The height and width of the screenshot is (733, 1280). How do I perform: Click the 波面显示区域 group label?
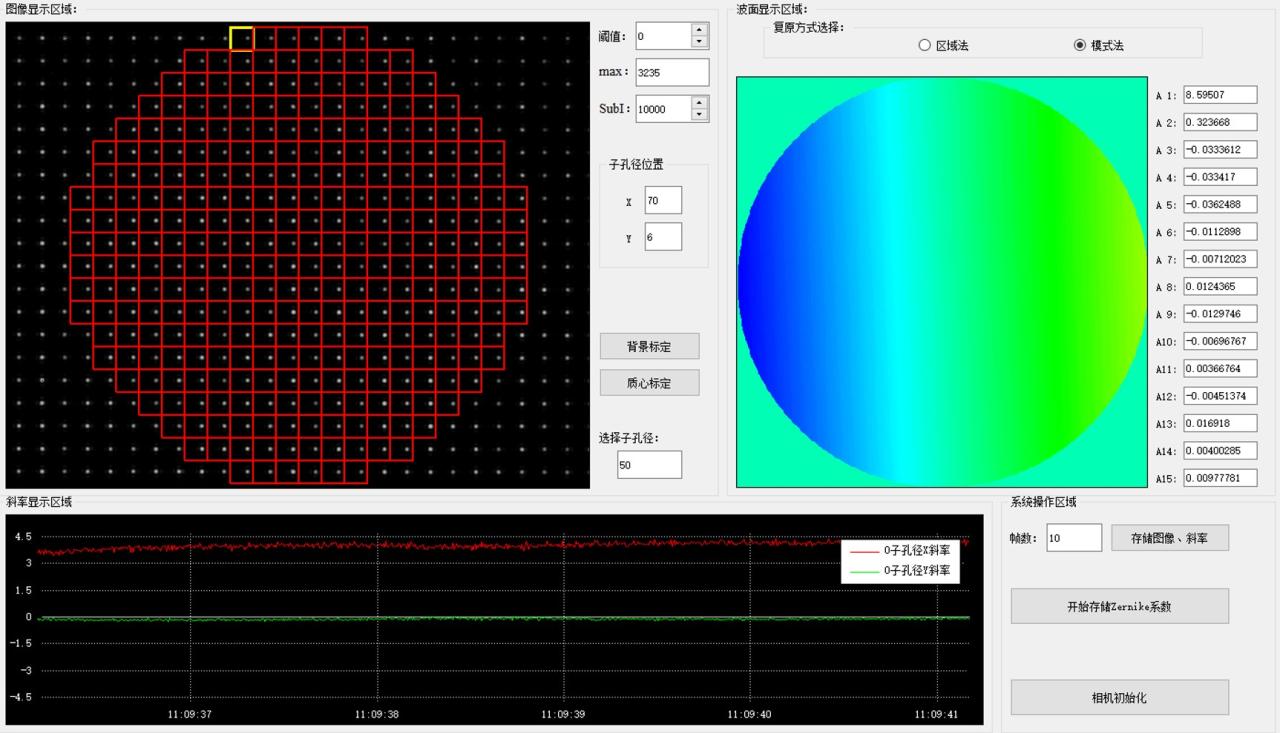(x=771, y=9)
